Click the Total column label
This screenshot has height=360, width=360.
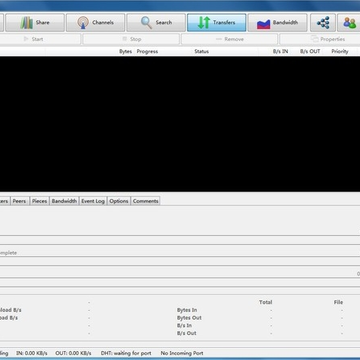(266, 302)
